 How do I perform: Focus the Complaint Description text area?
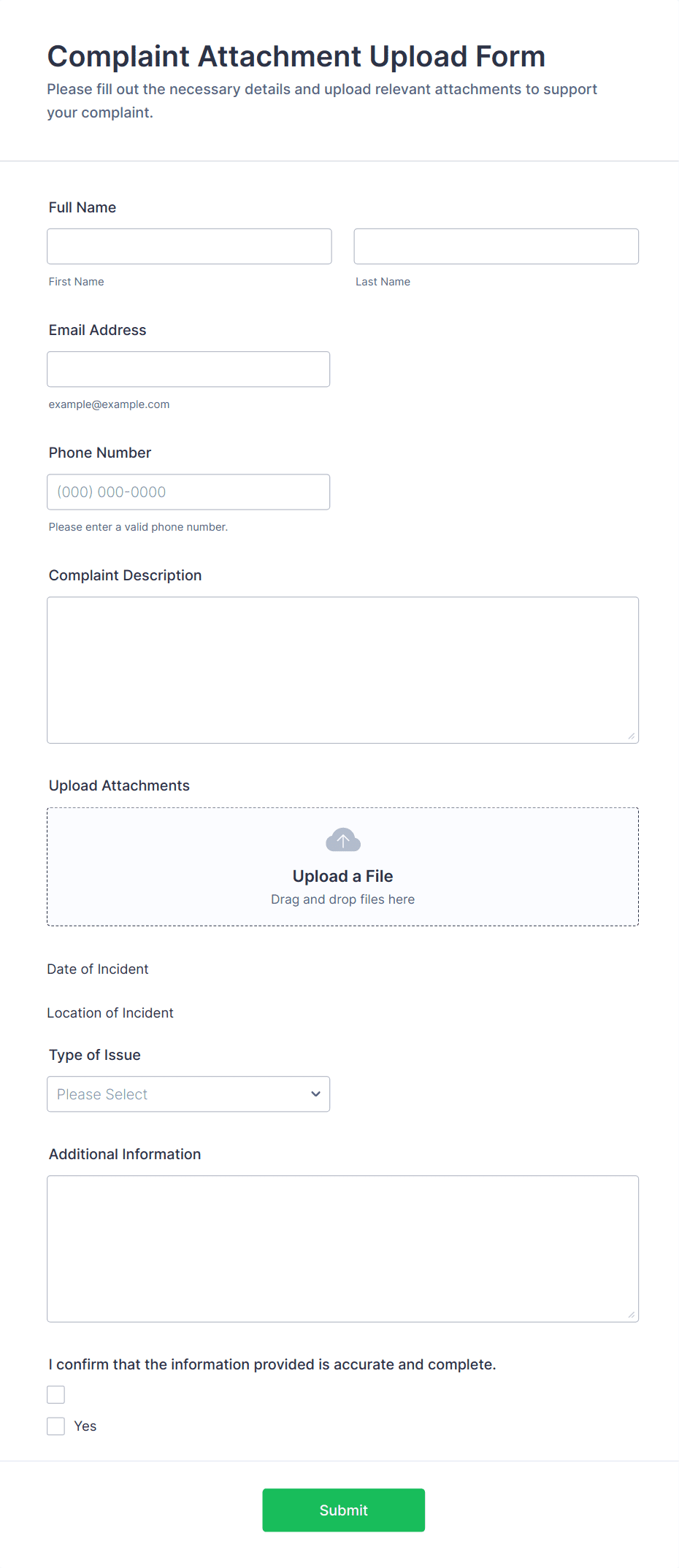pyautogui.click(x=342, y=669)
